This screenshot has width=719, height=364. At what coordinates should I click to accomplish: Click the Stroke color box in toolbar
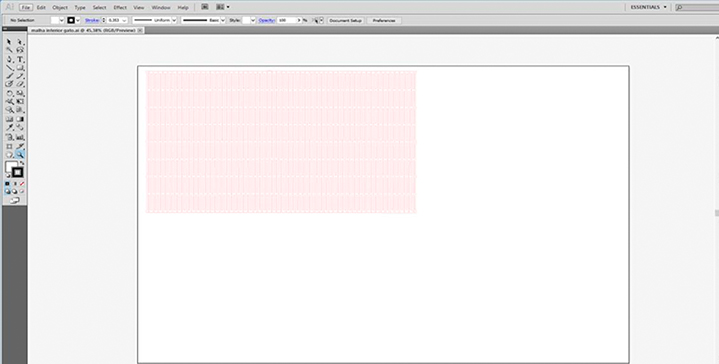coord(18,172)
